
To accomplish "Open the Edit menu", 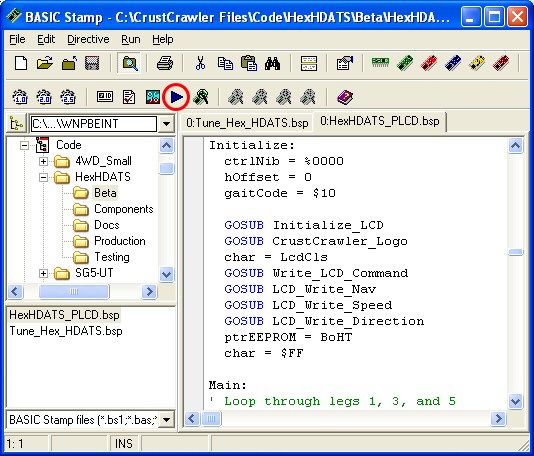I will (x=46, y=40).
